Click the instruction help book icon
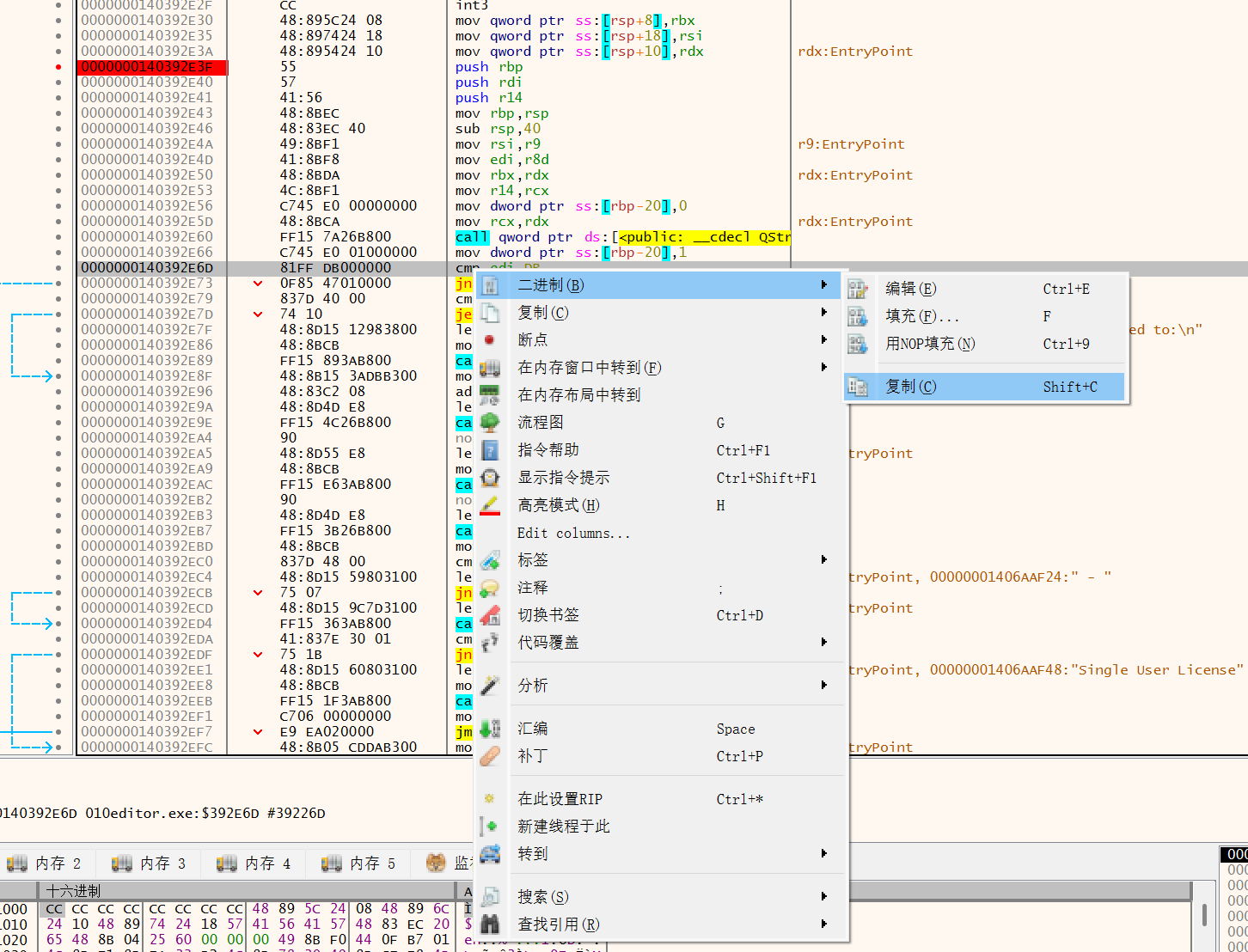Screen dimensions: 1248x952 pyautogui.click(x=490, y=450)
